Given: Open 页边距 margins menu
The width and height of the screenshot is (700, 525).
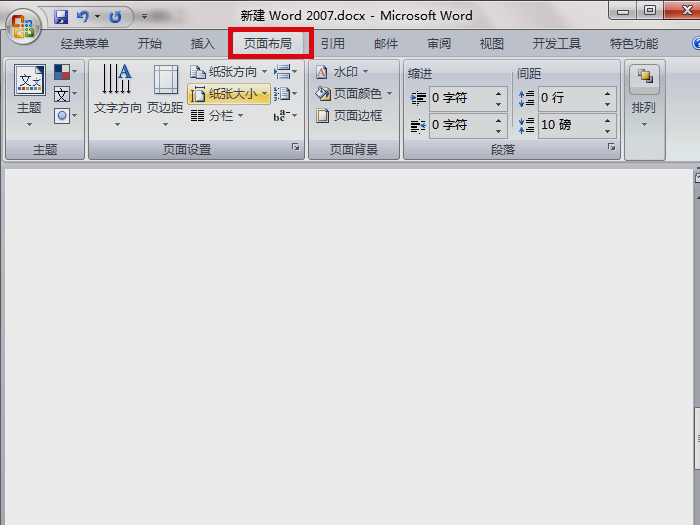Looking at the screenshot, I should coord(165,96).
